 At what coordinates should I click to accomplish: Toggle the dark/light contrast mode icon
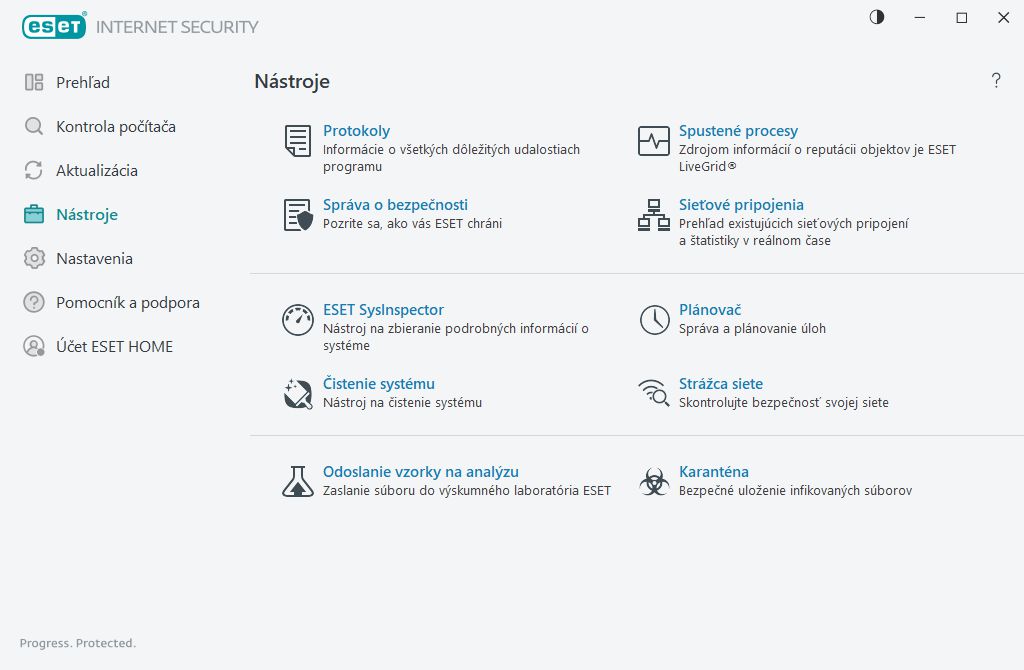877,17
